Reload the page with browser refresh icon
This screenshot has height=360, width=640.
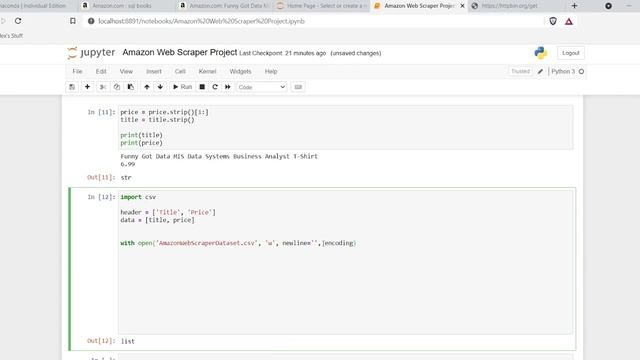click(x=18, y=21)
